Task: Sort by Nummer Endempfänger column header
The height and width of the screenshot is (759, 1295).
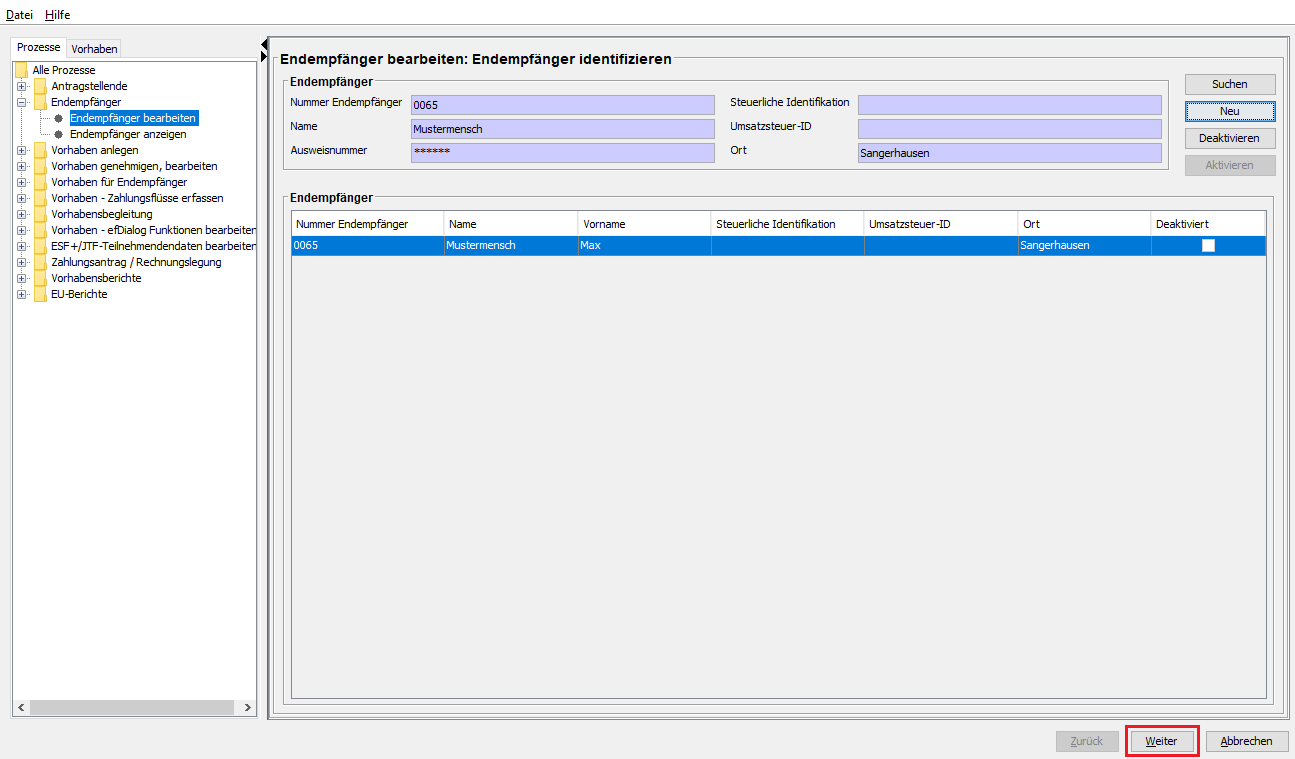Action: point(368,224)
